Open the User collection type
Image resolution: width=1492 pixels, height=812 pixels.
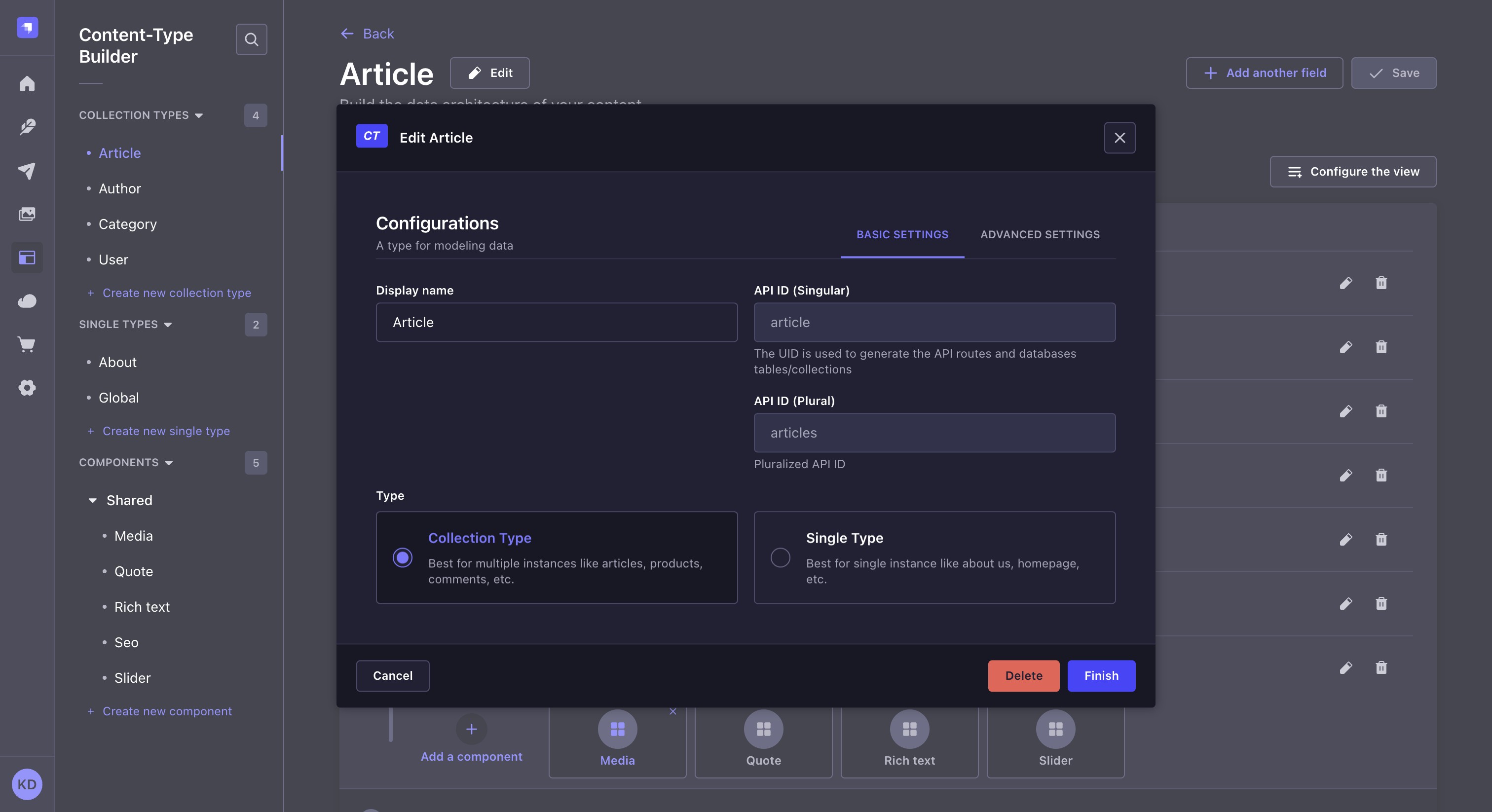click(x=113, y=259)
